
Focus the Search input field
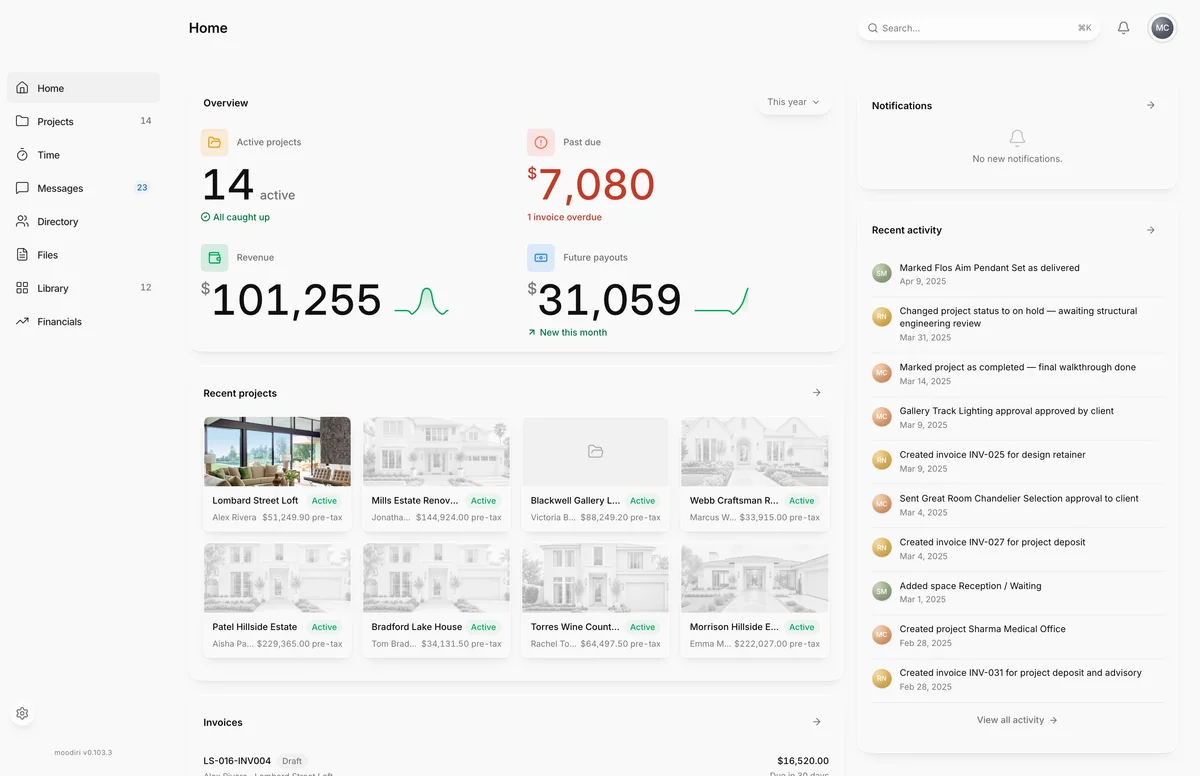coord(979,28)
